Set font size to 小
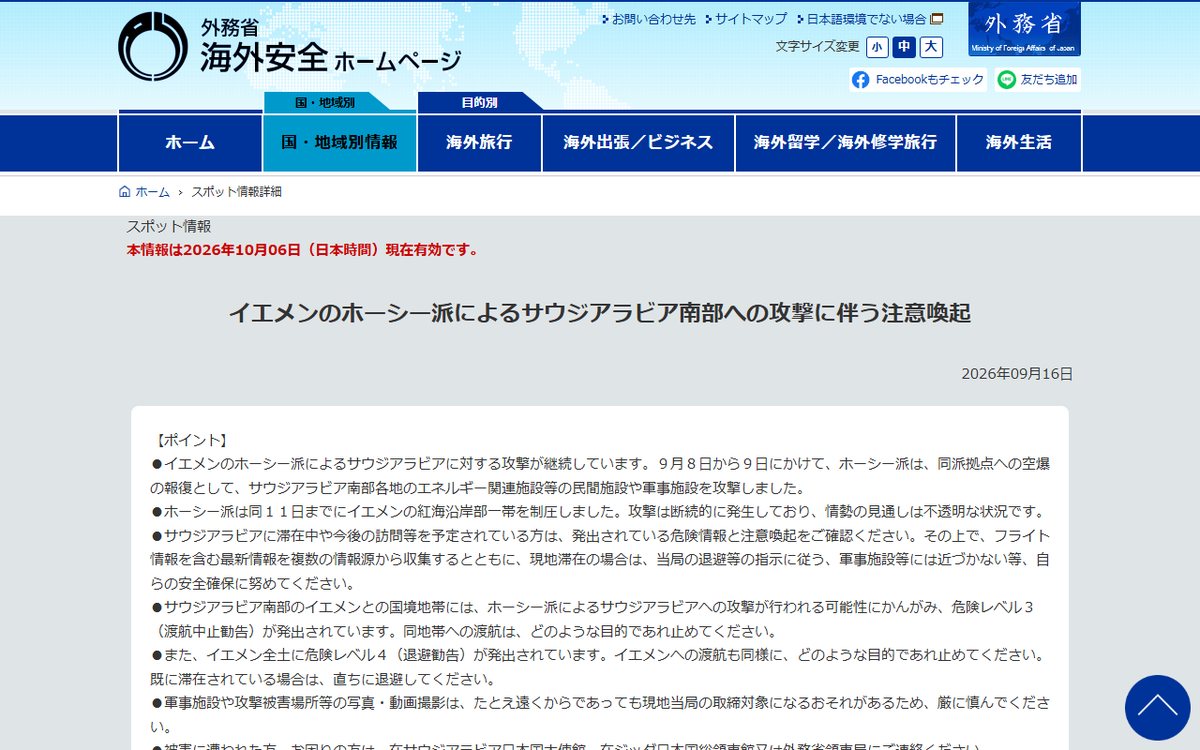This screenshot has width=1200, height=750. pyautogui.click(x=877, y=47)
